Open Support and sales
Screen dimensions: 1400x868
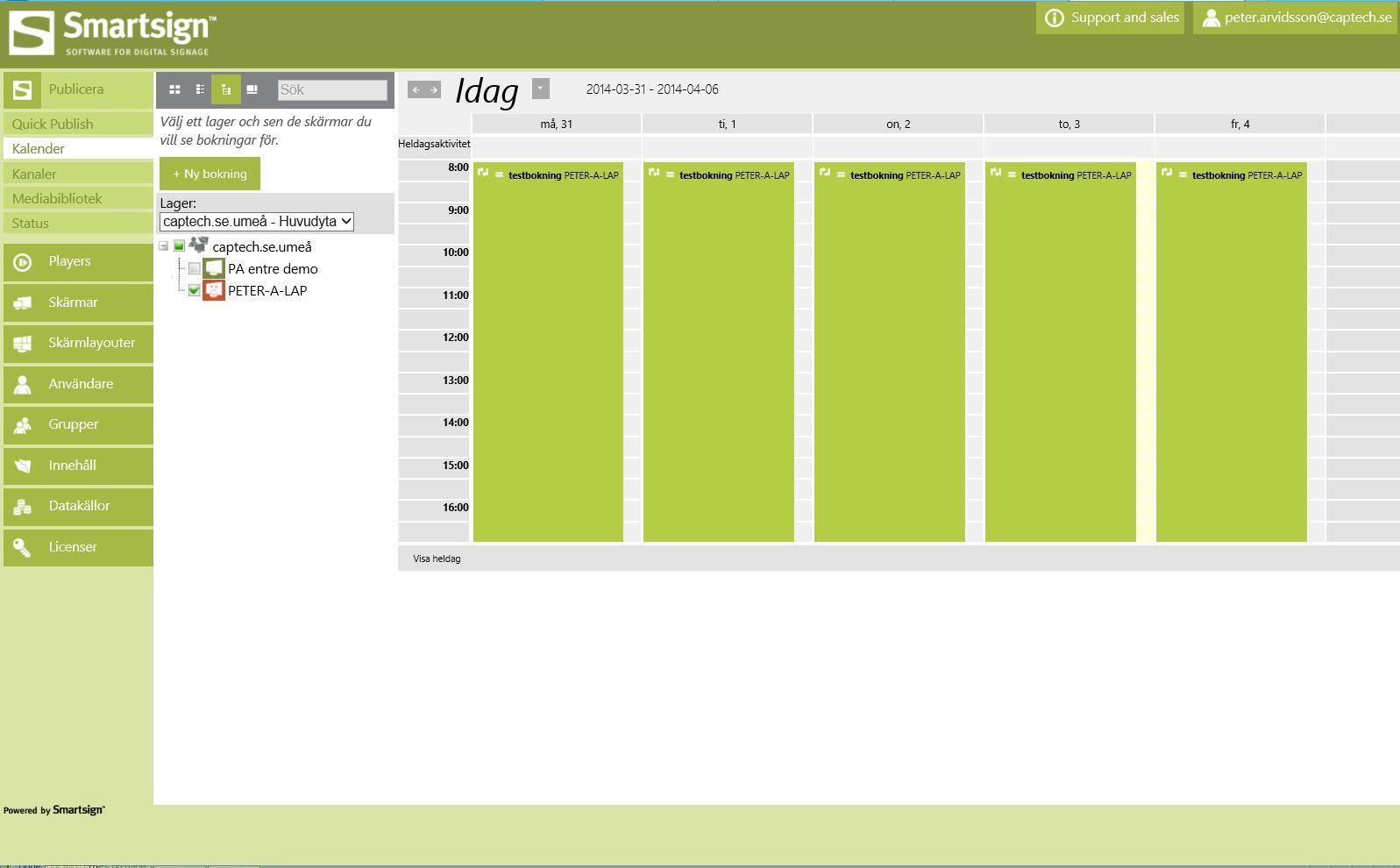pyautogui.click(x=1110, y=18)
